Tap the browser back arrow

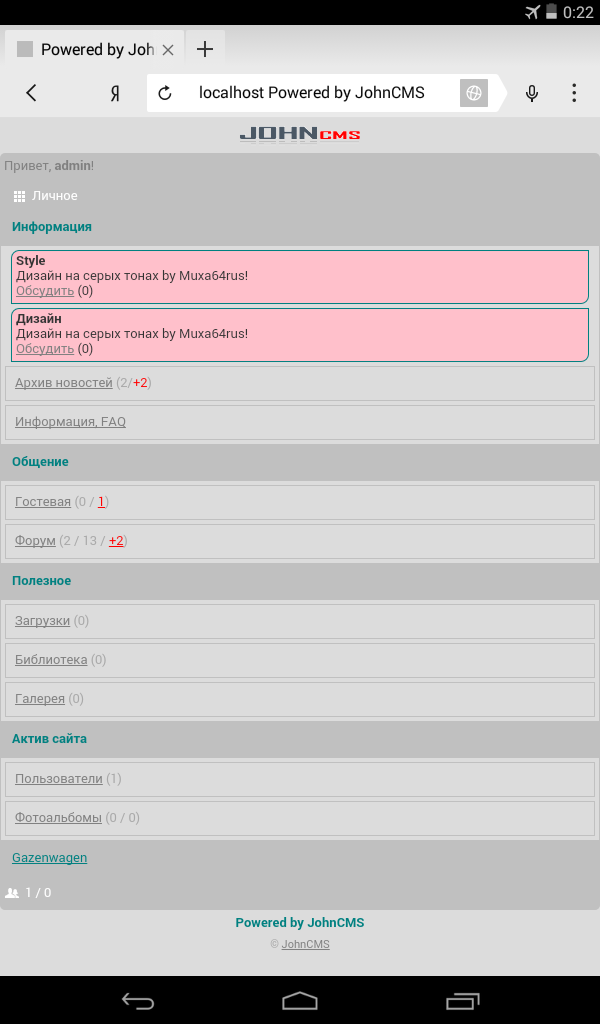[31, 93]
